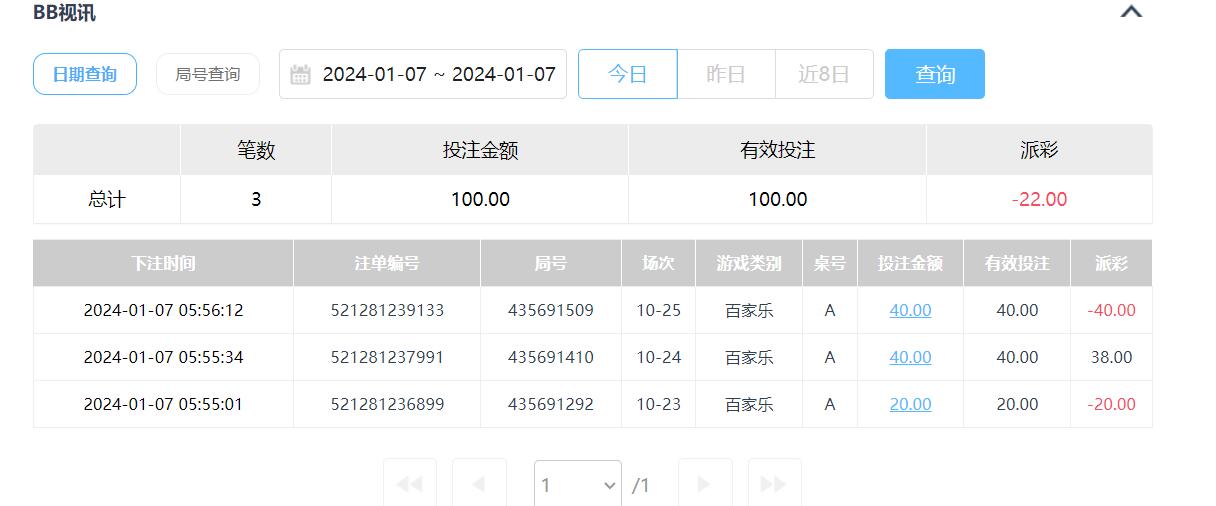
Task: Go to first page double-arrow icon
Action: pyautogui.click(x=410, y=484)
